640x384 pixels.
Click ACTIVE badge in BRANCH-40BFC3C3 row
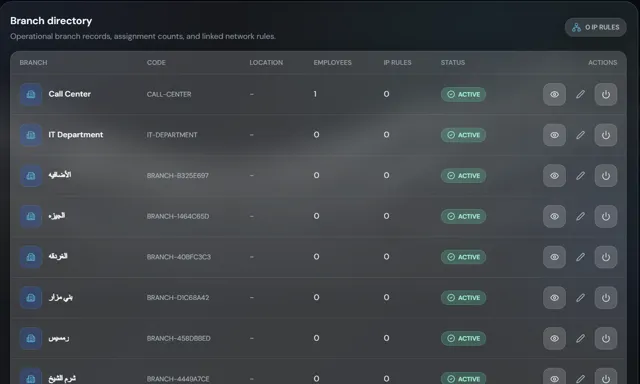(463, 257)
